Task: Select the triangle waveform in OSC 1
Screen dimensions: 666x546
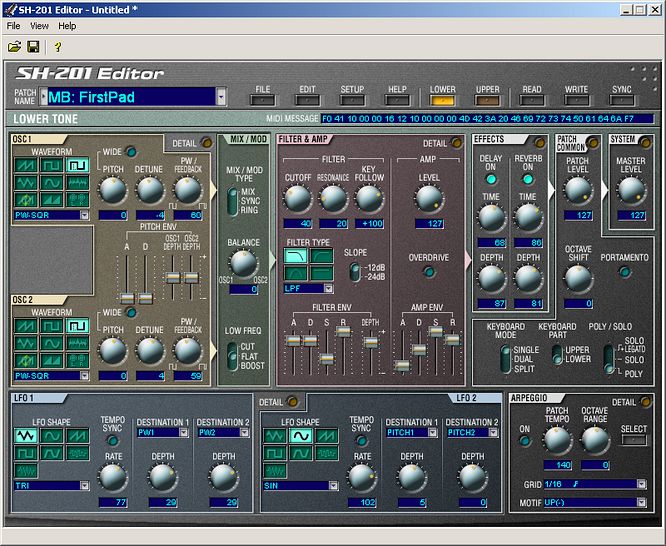Action: 25,183
